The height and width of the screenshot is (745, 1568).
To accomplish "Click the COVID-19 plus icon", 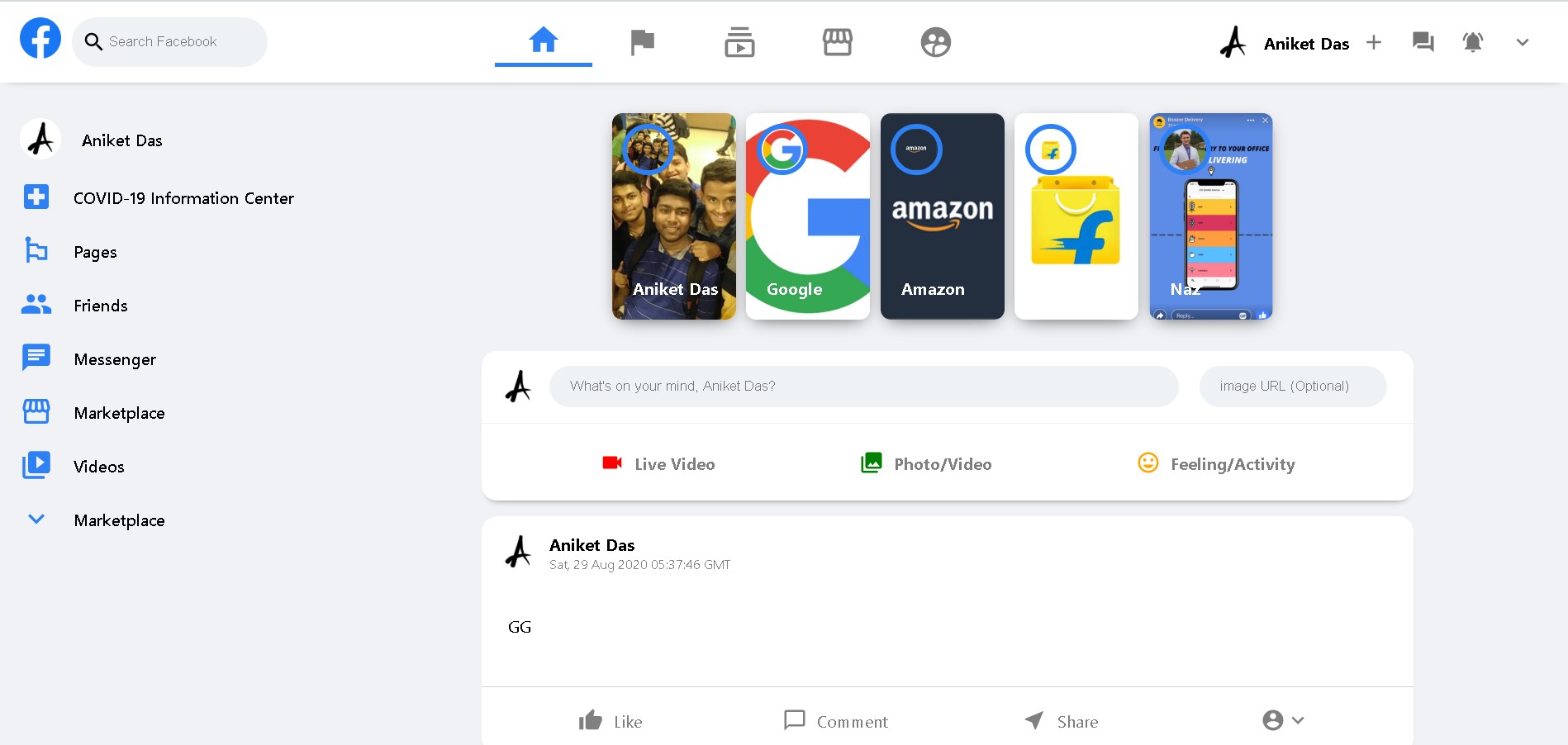I will (36, 197).
